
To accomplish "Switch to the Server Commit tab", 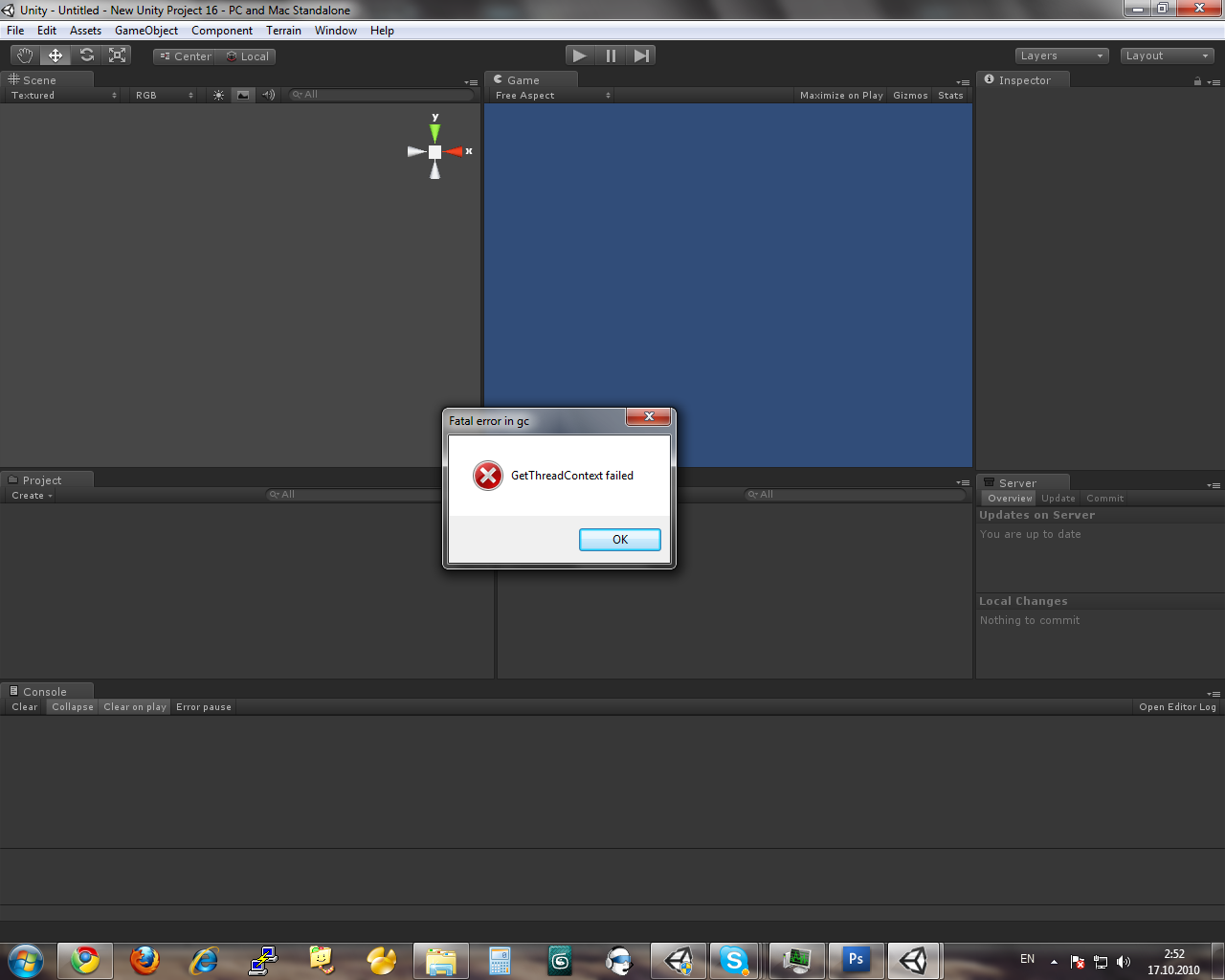I will point(1105,498).
